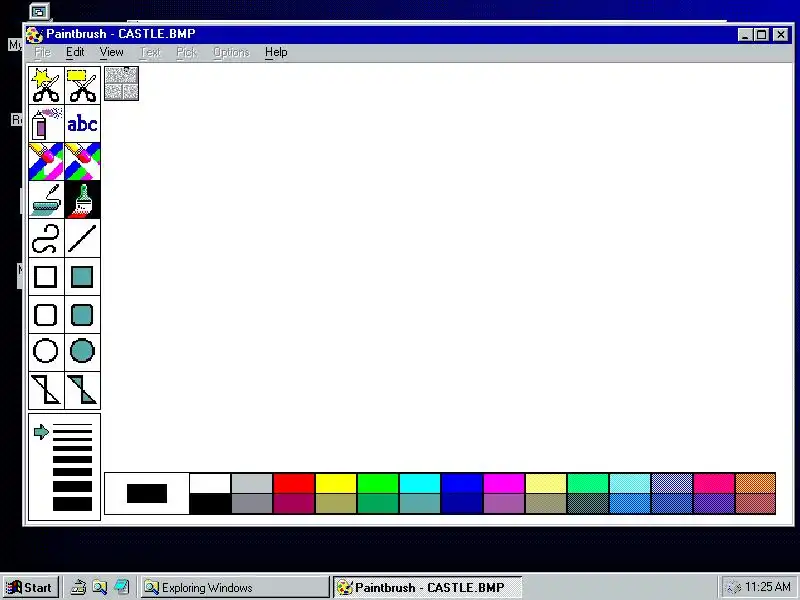Pick the white palette swatch
Image resolution: width=800 pixels, height=600 pixels.
210,484
